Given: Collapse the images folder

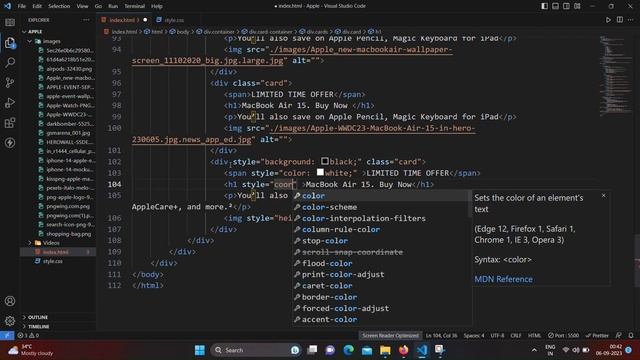Looking at the screenshot, I should coord(57,41).
